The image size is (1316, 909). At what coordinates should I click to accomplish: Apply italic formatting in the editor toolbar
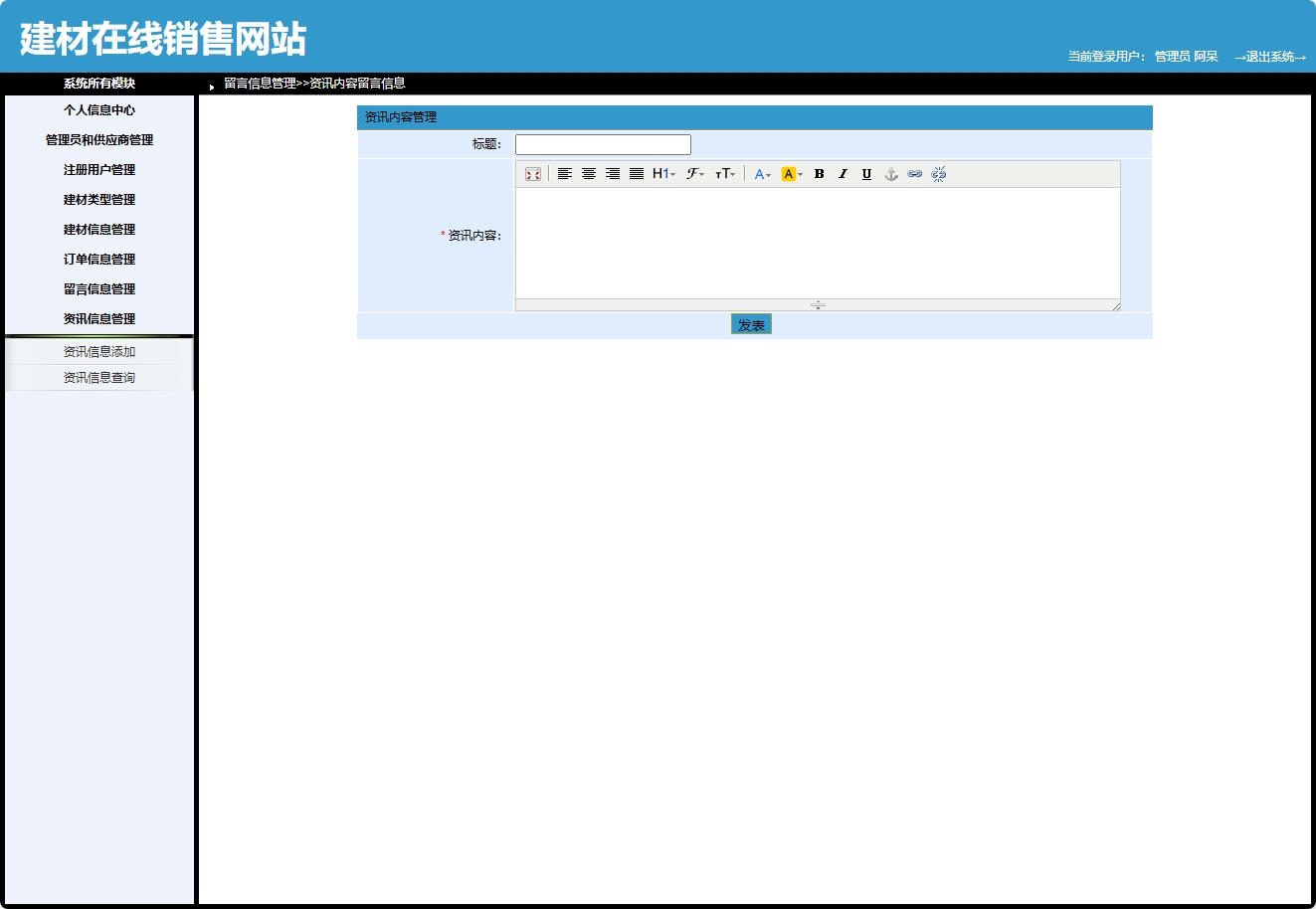point(843,174)
